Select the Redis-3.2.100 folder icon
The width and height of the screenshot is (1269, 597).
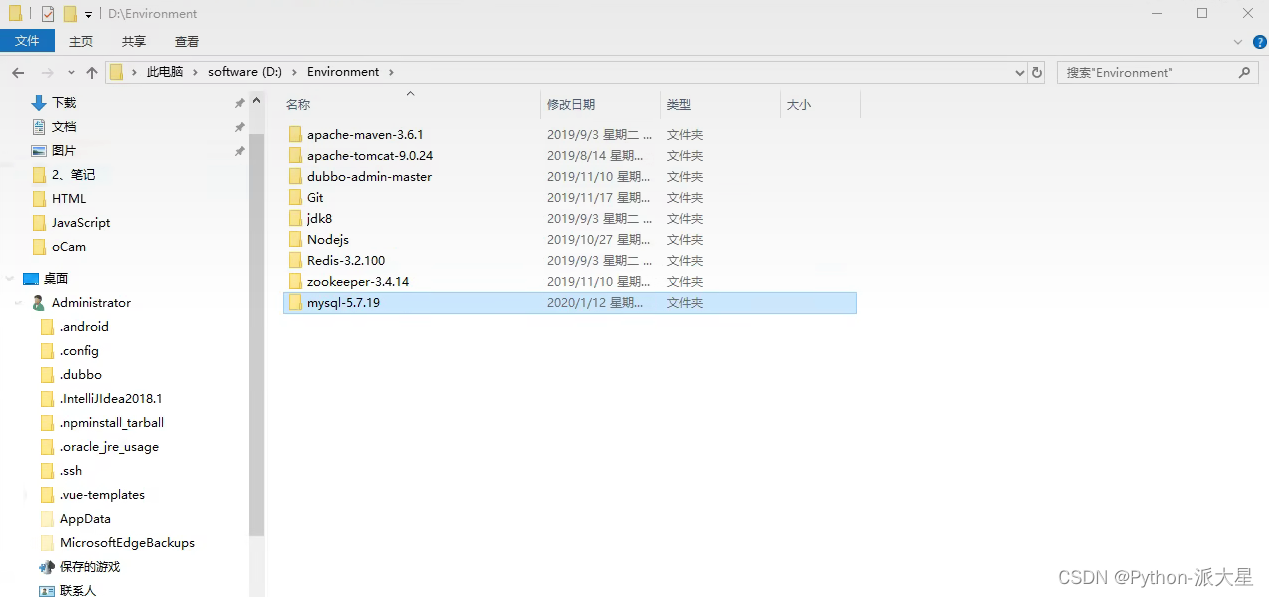pyautogui.click(x=295, y=260)
